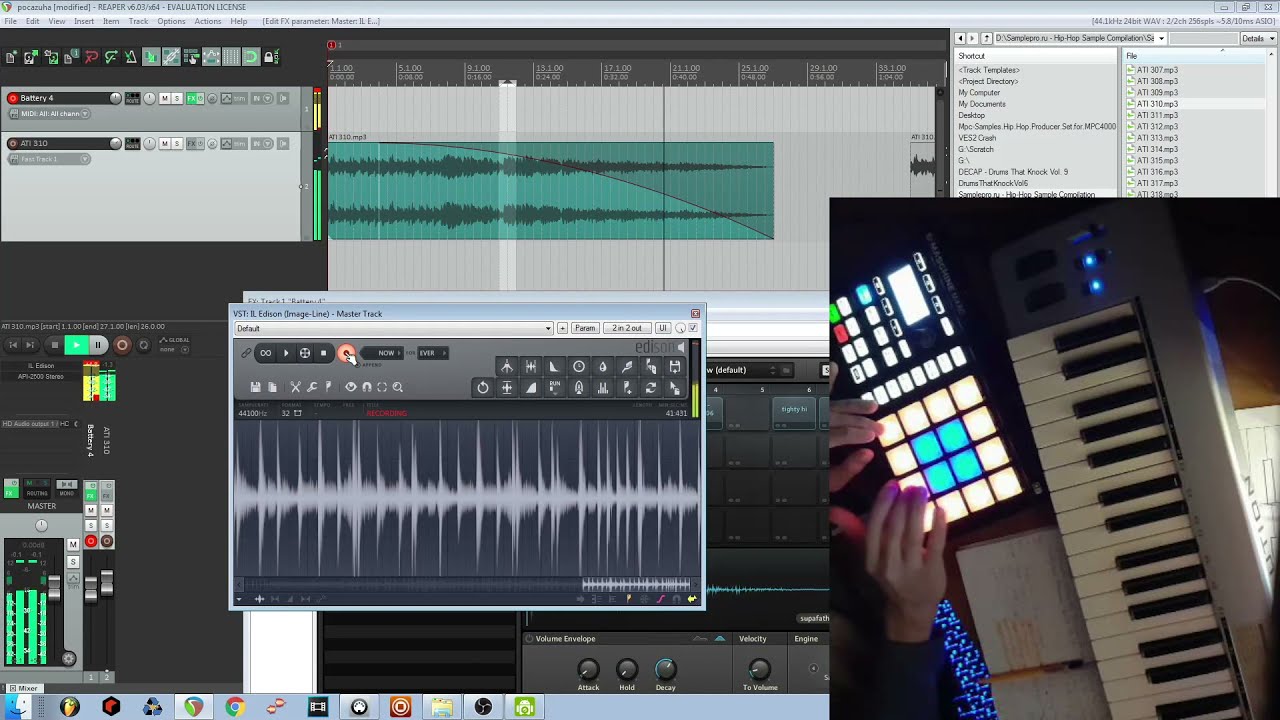Open routing for ATI 310 track

coord(132,143)
